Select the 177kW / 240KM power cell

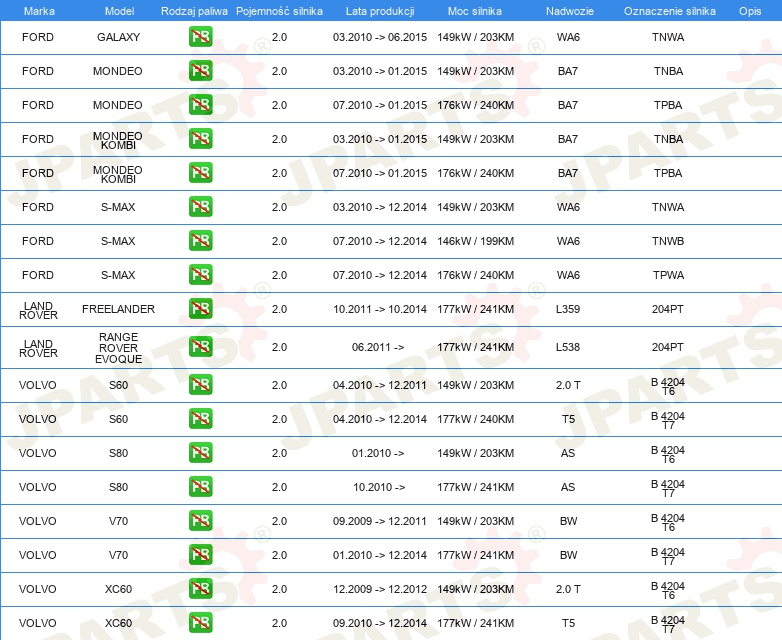475,419
